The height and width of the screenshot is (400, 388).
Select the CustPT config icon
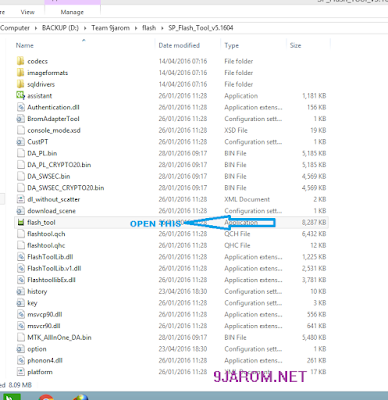(x=20, y=142)
